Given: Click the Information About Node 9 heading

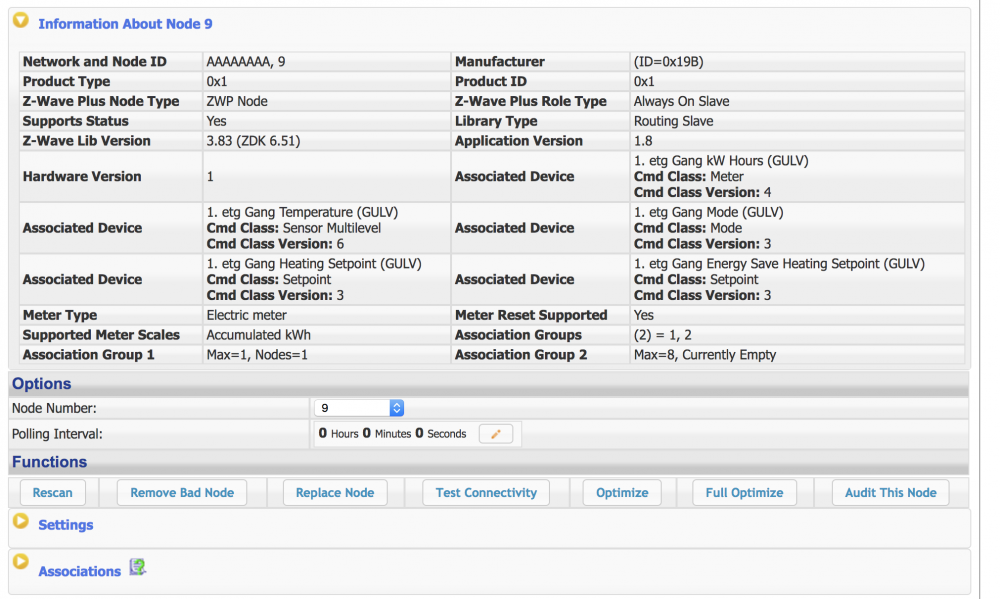Looking at the screenshot, I should click(125, 24).
